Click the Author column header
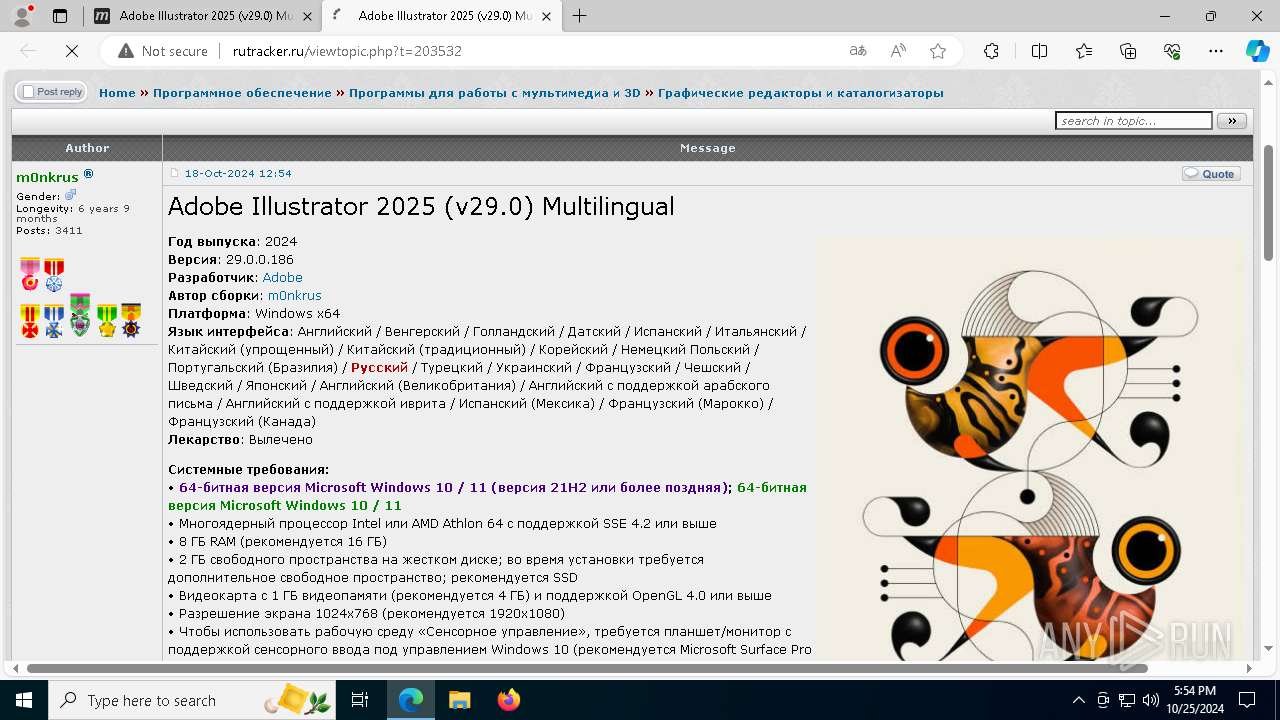The image size is (1280, 720). click(x=87, y=148)
